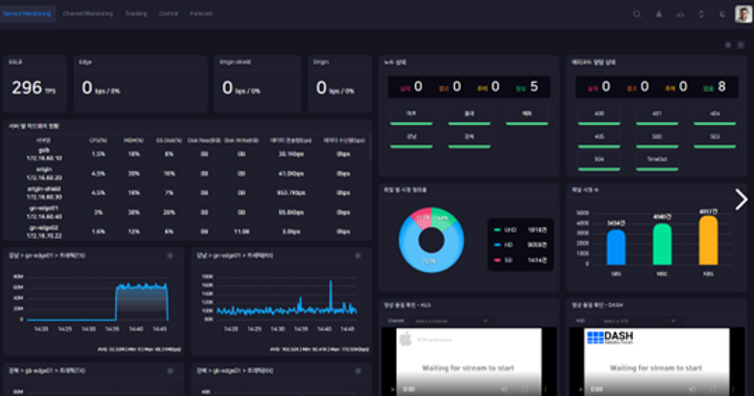Click the Origin-shield card title

[235, 62]
